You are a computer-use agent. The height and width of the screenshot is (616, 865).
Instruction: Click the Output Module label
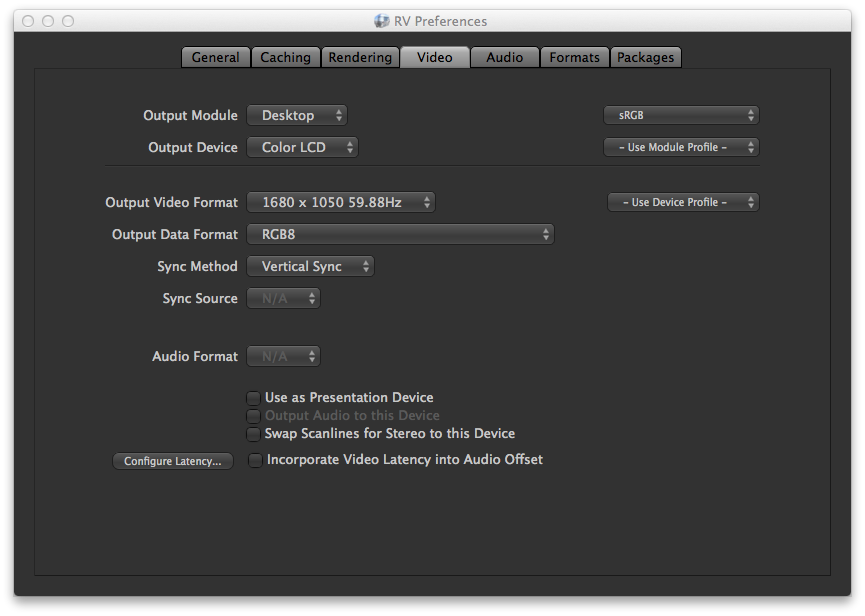190,115
